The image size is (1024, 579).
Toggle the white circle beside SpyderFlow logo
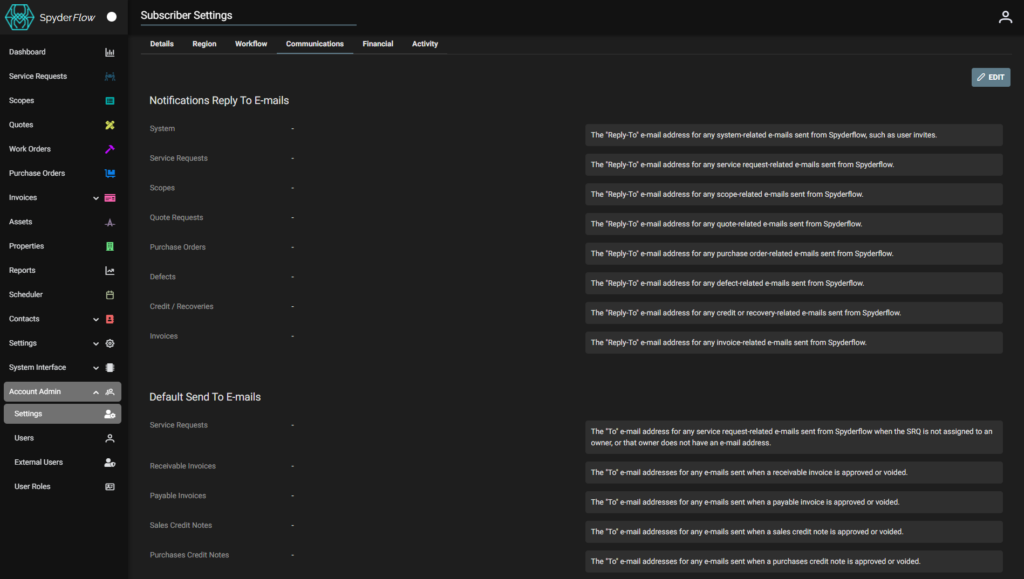point(111,17)
